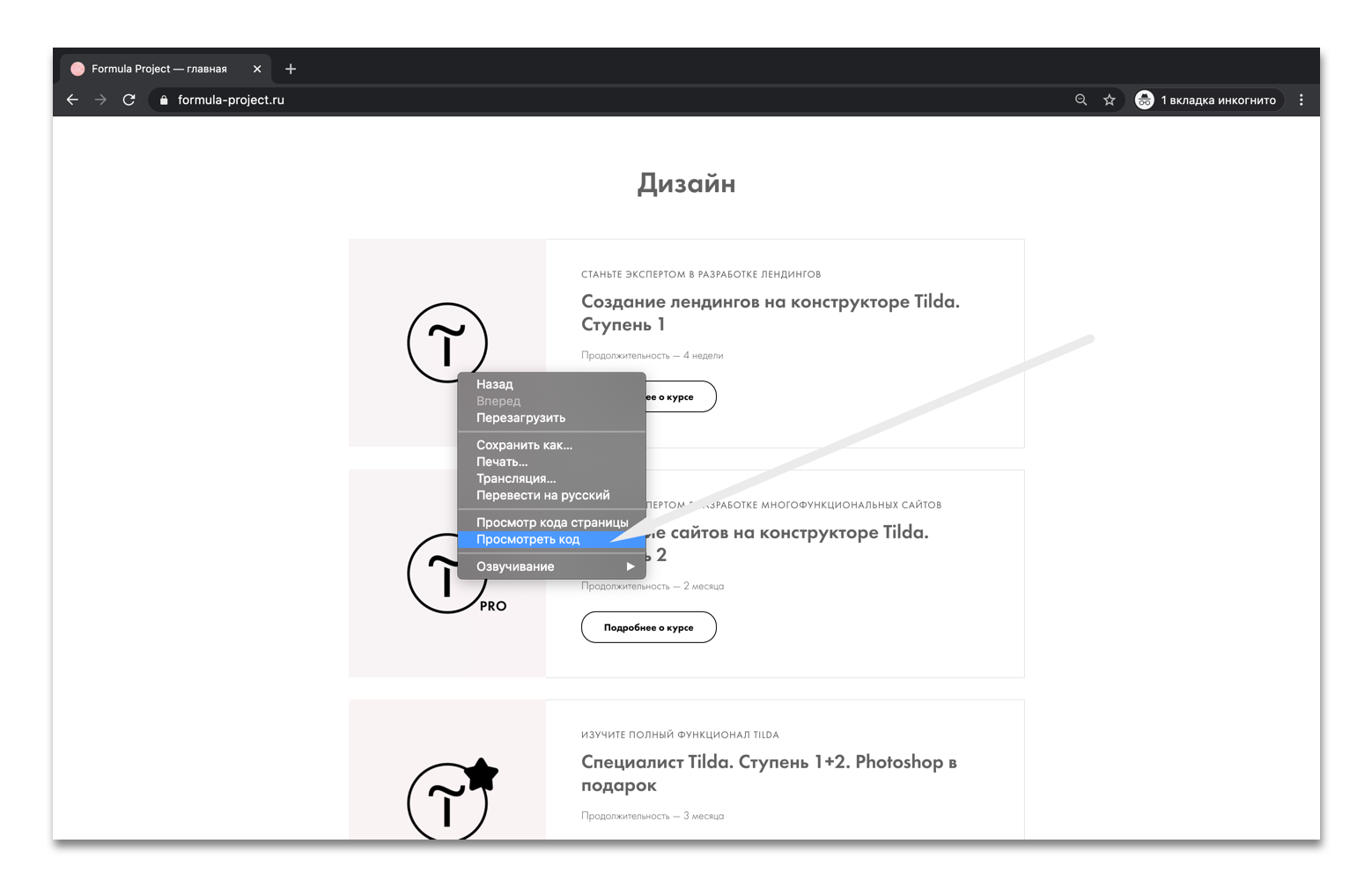Reload the page with the refresh icon
1372x888 pixels.
pyautogui.click(x=129, y=100)
